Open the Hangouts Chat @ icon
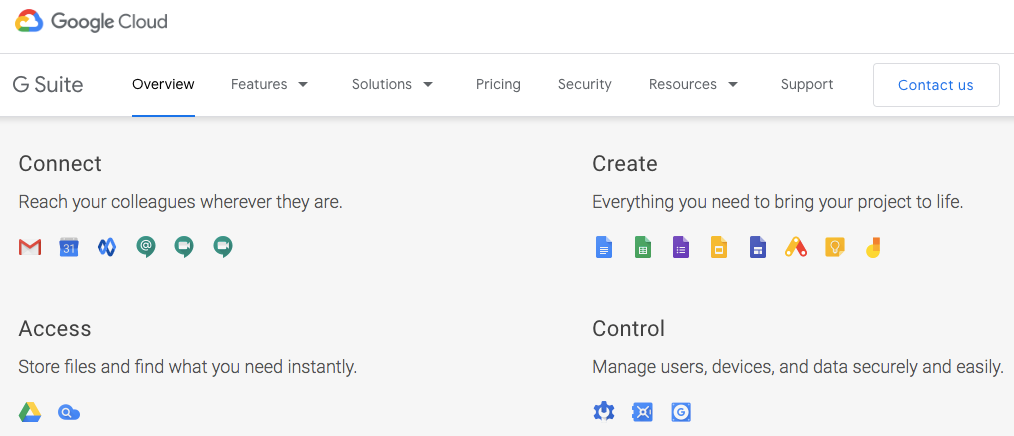The image size is (1014, 436). pyautogui.click(x=146, y=247)
